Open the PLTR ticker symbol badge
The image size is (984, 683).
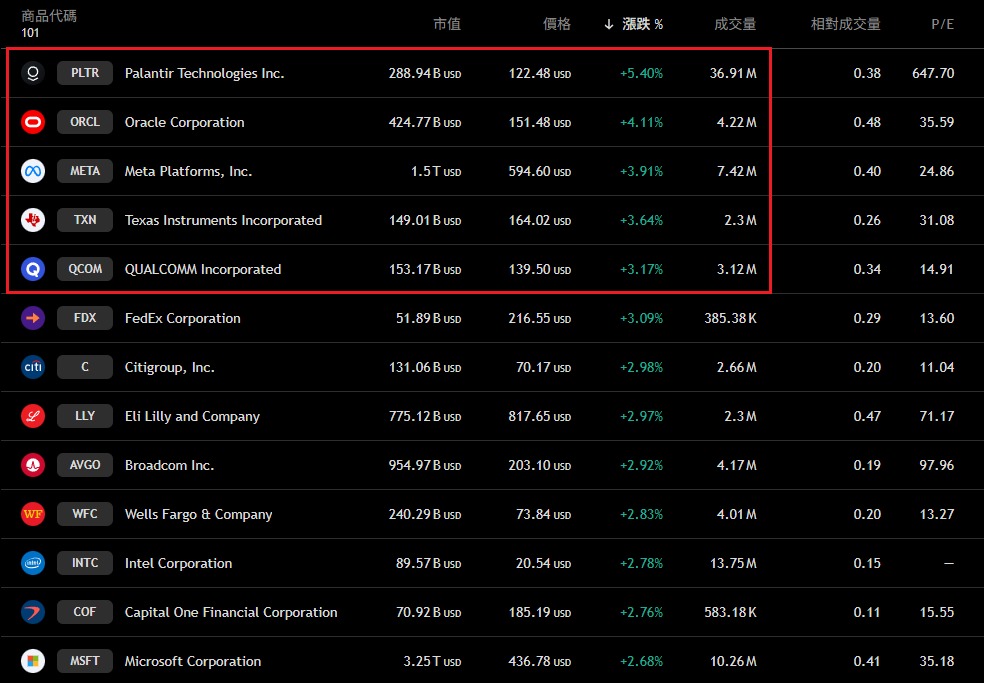point(85,73)
